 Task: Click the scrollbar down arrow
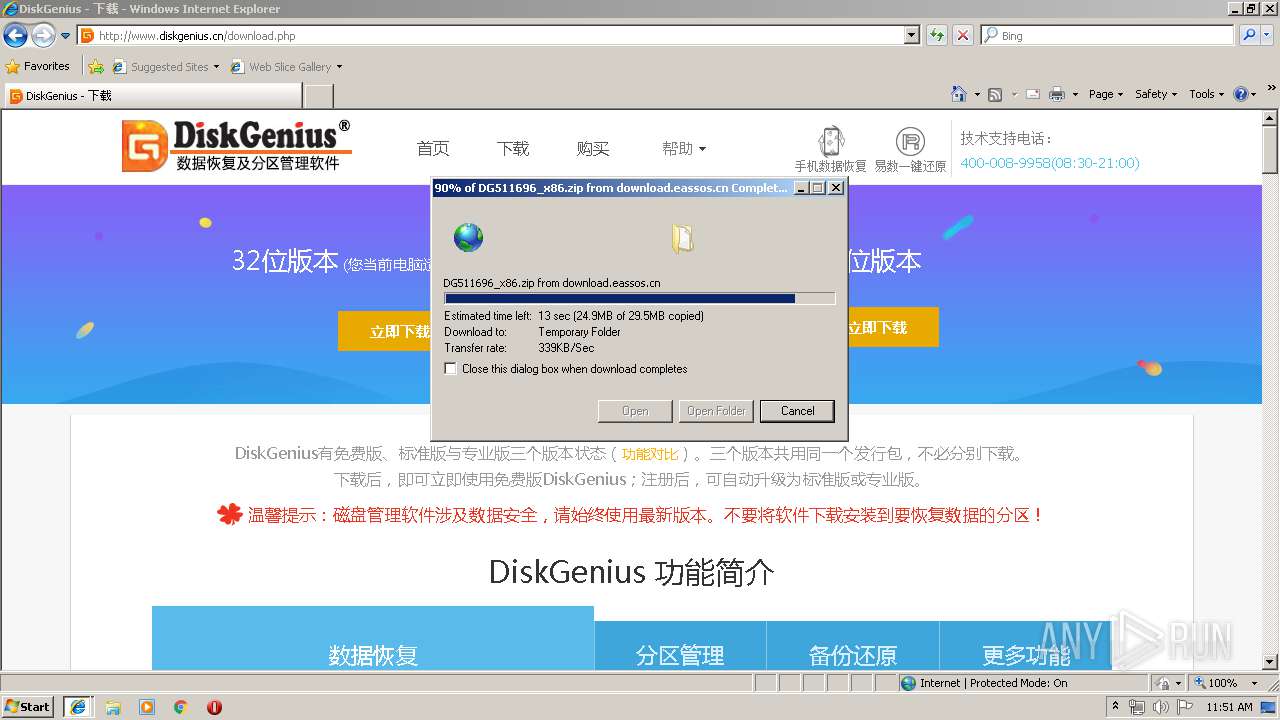1270,662
